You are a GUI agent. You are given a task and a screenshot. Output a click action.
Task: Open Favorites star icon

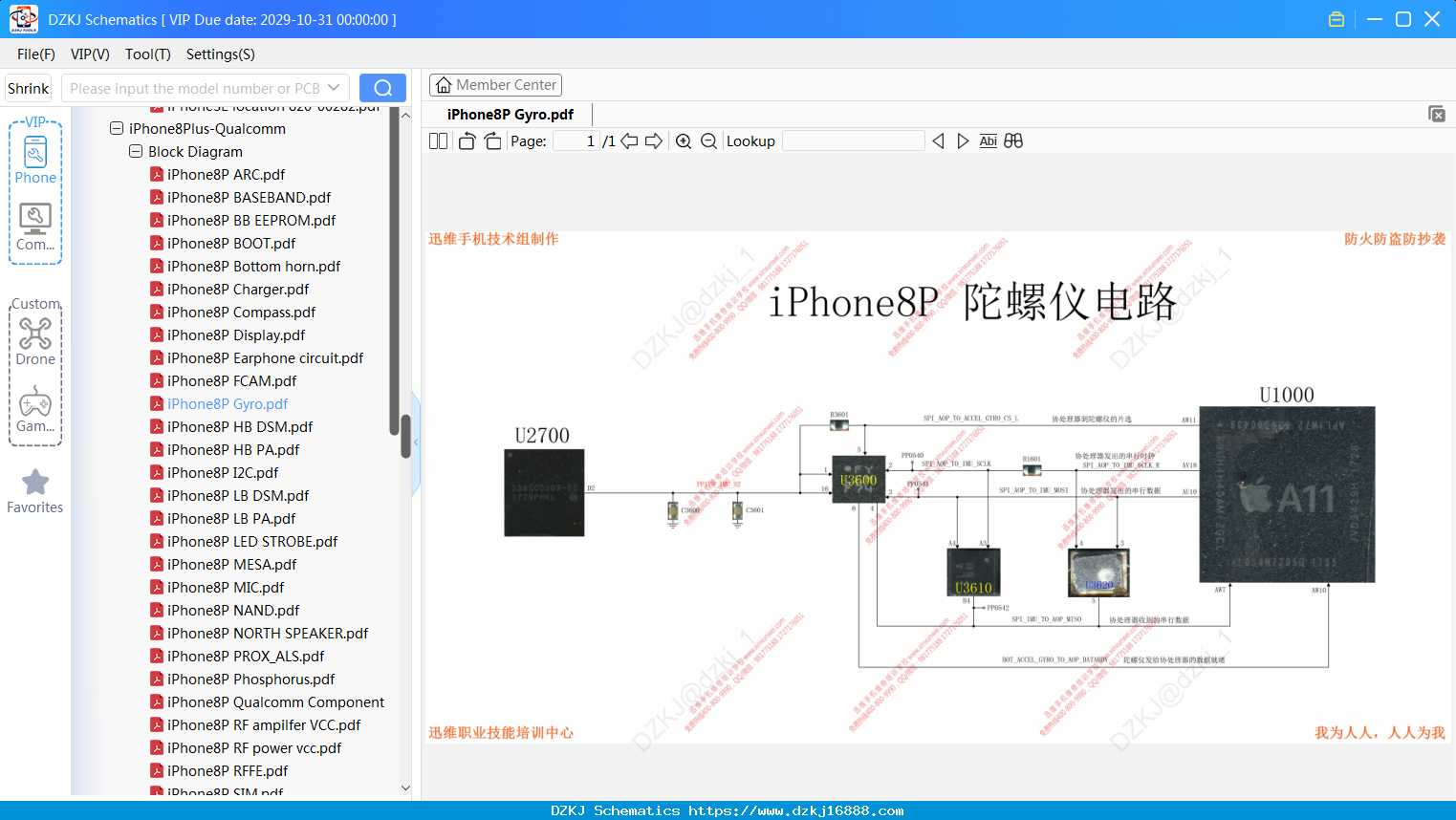(35, 491)
